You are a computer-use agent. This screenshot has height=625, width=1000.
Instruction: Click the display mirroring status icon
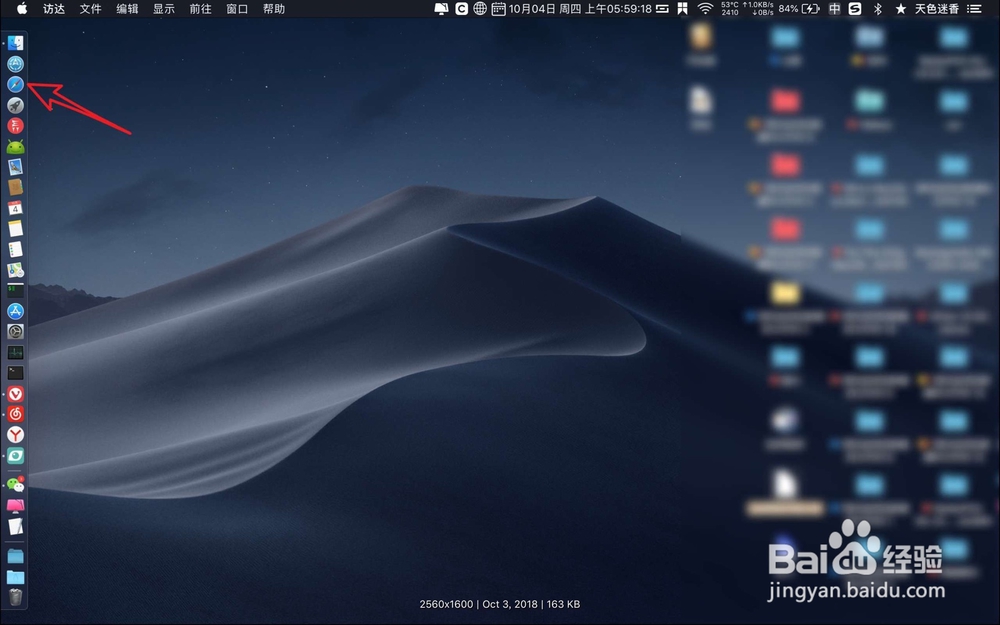coord(441,8)
